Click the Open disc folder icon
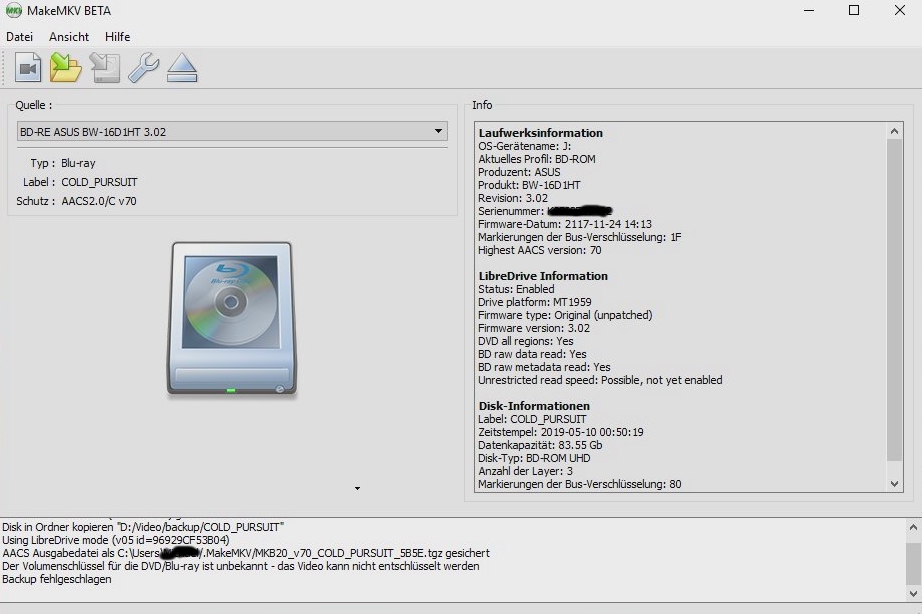The height and width of the screenshot is (614, 922). [65, 68]
